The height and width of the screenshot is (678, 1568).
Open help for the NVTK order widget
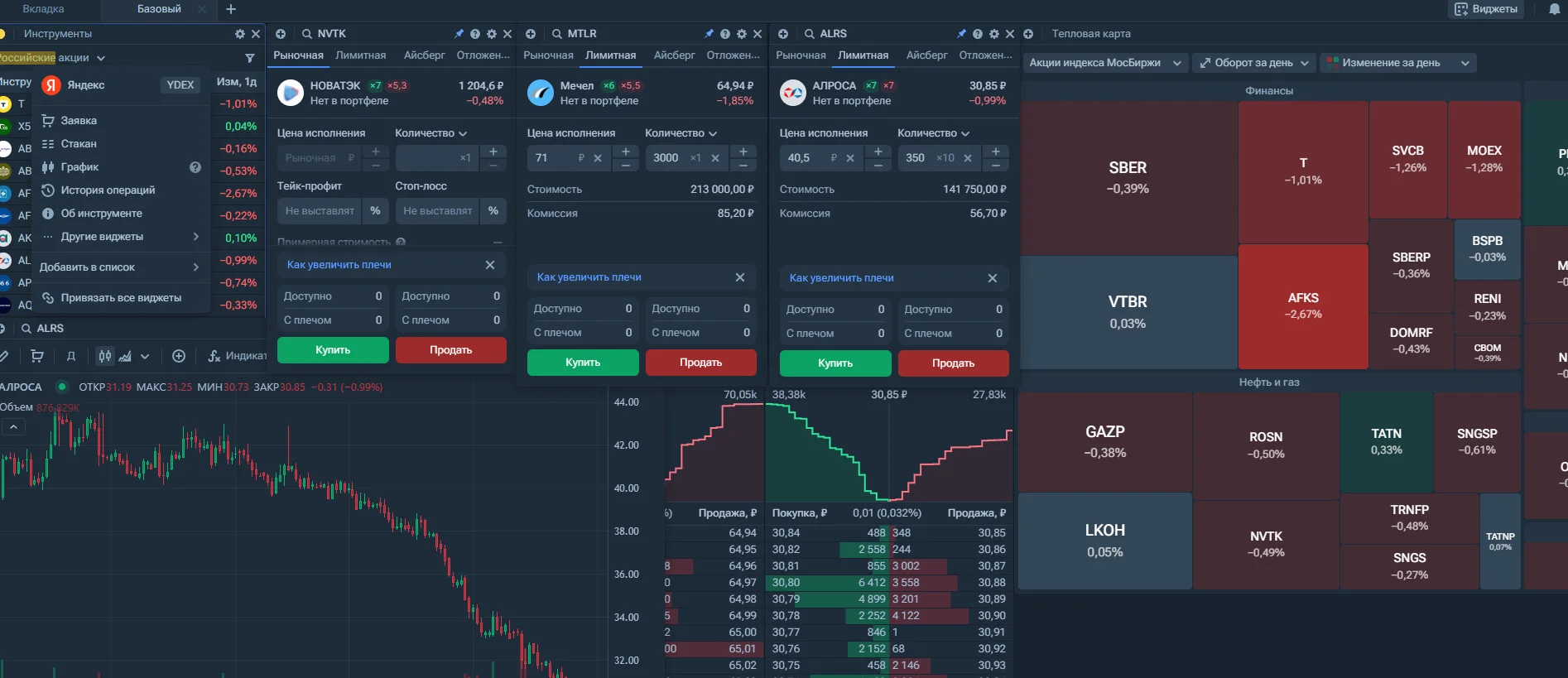click(475, 34)
